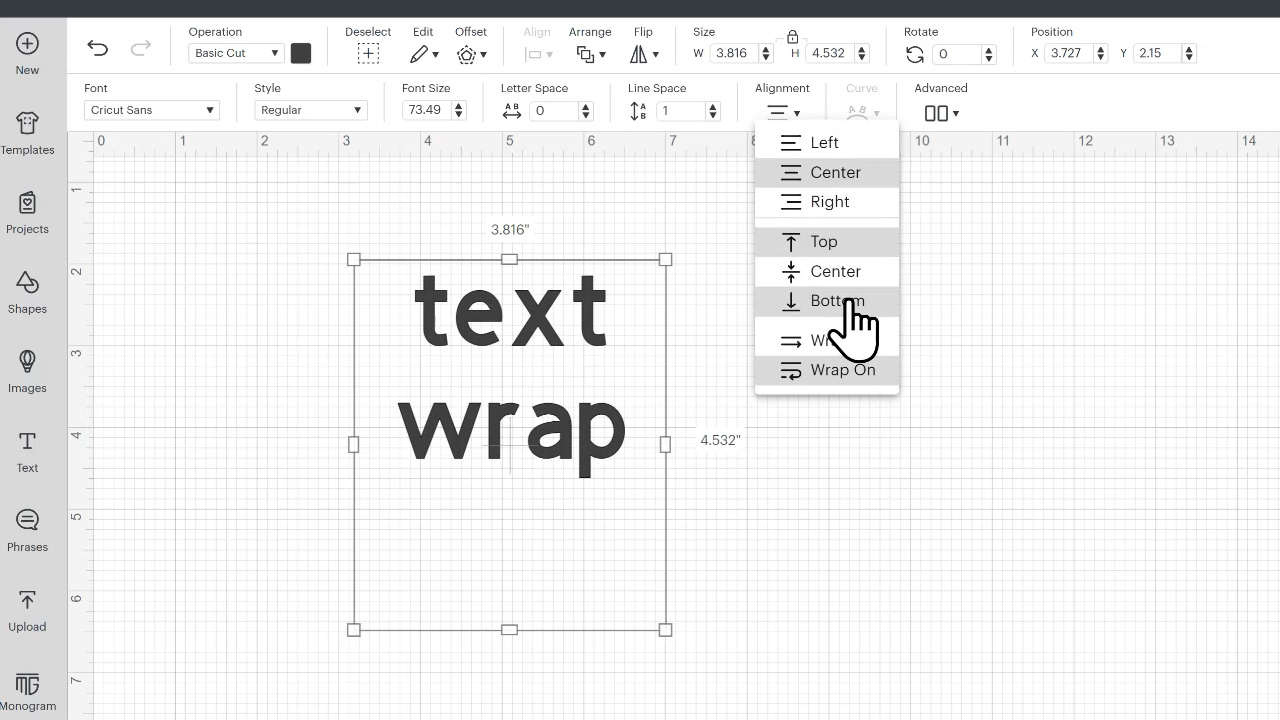
Task: Click the operation color swatch
Action: click(x=301, y=53)
